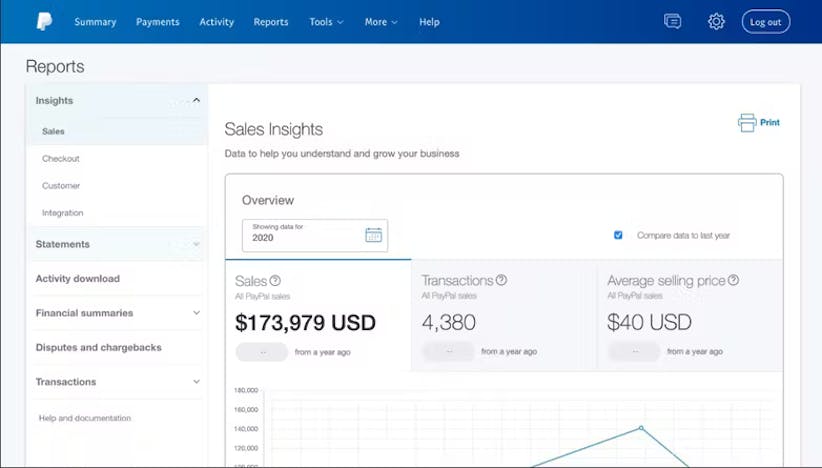The width and height of the screenshot is (822, 468).
Task: Go to the Summary menu
Action: (95, 22)
